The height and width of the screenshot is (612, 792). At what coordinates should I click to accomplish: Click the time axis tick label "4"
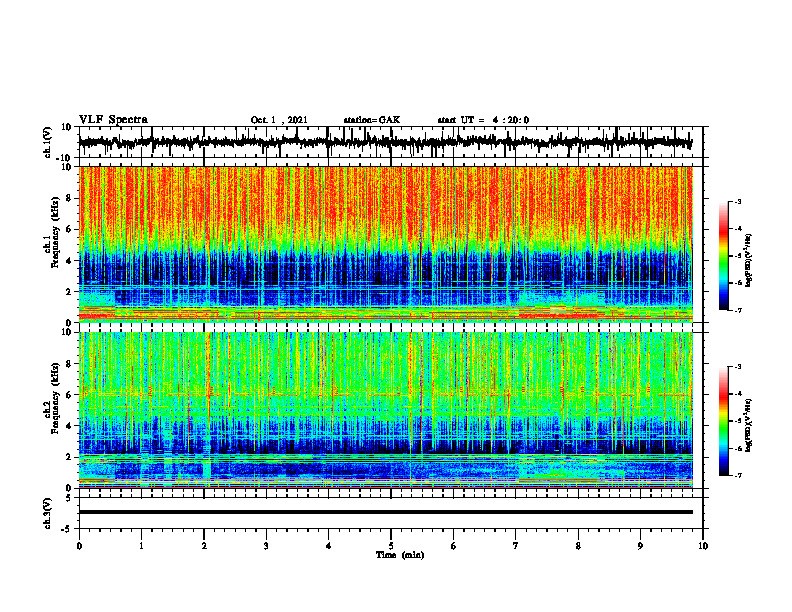[x=329, y=546]
